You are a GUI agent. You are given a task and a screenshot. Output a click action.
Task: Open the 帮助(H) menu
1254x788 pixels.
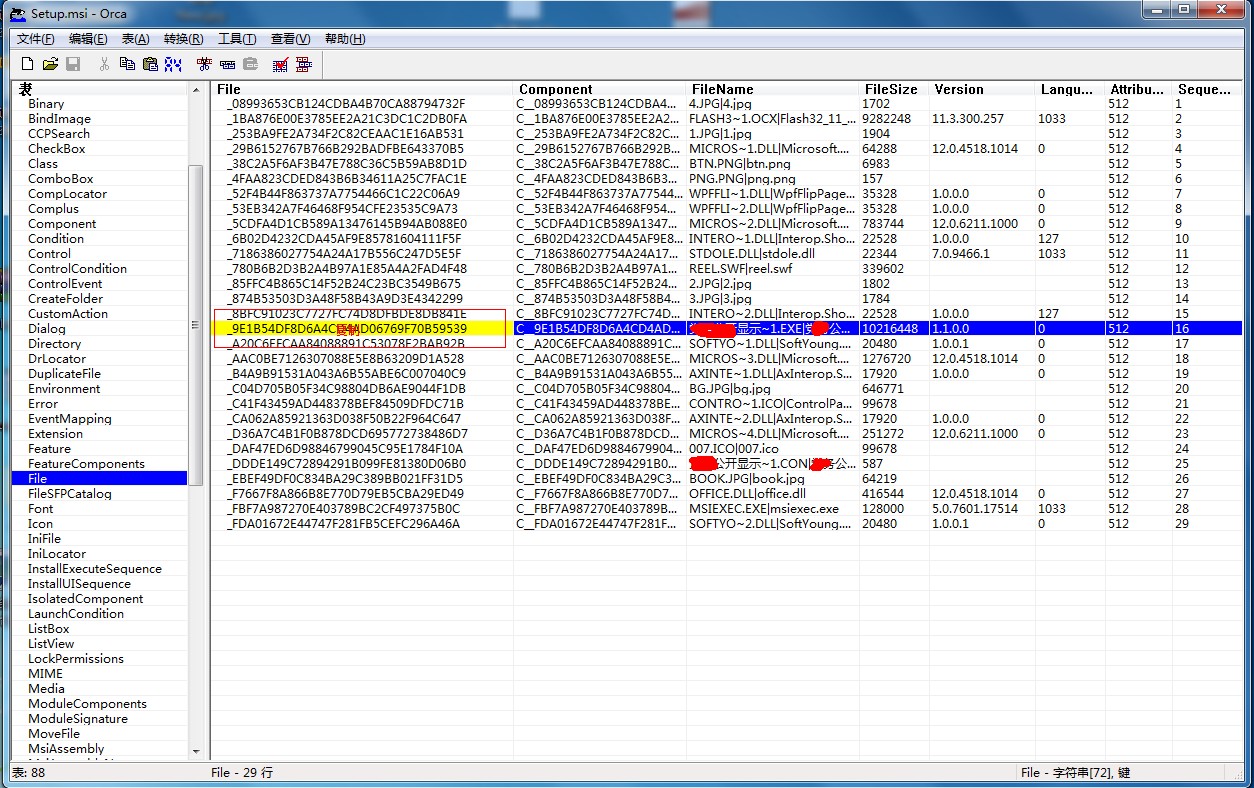345,39
